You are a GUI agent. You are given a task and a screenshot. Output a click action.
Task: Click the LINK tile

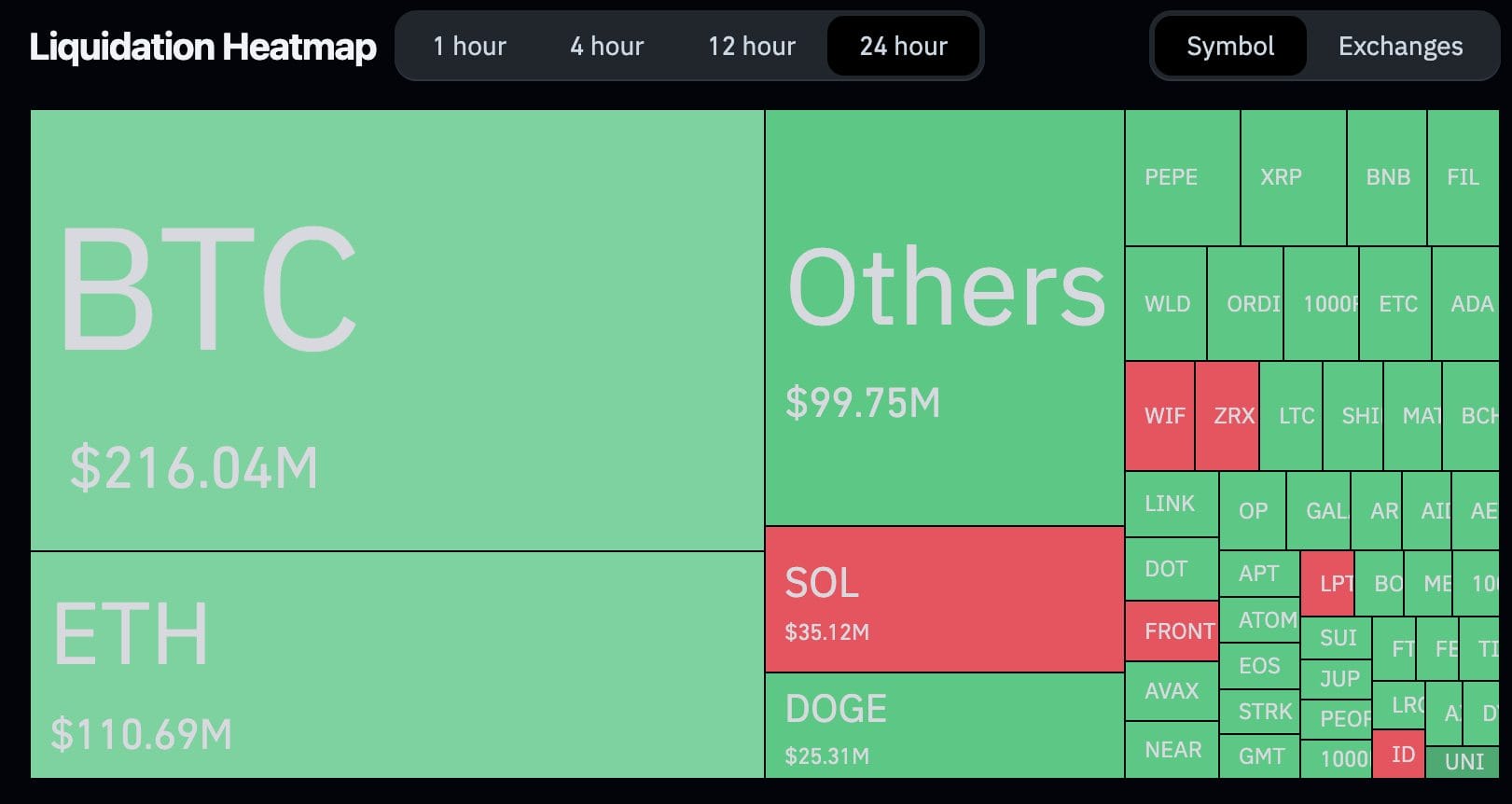coord(1171,504)
